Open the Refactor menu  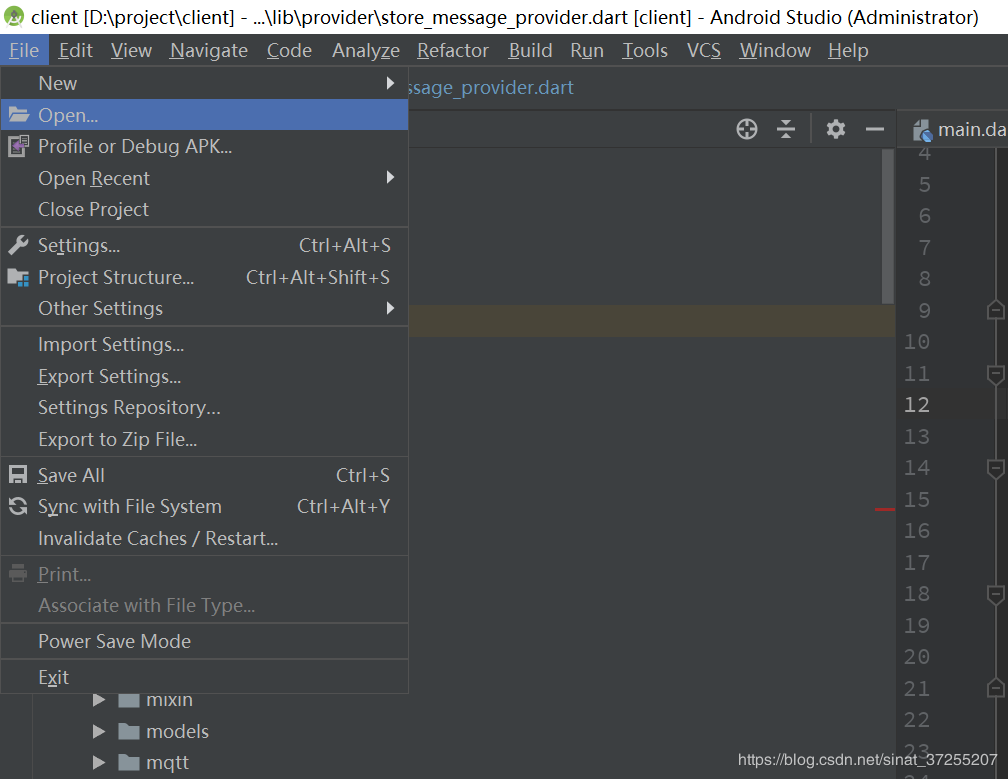[x=453, y=50]
